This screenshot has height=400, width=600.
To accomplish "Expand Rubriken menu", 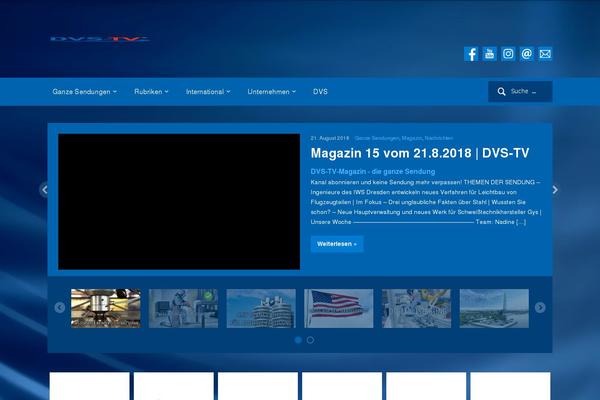I will click(x=151, y=92).
